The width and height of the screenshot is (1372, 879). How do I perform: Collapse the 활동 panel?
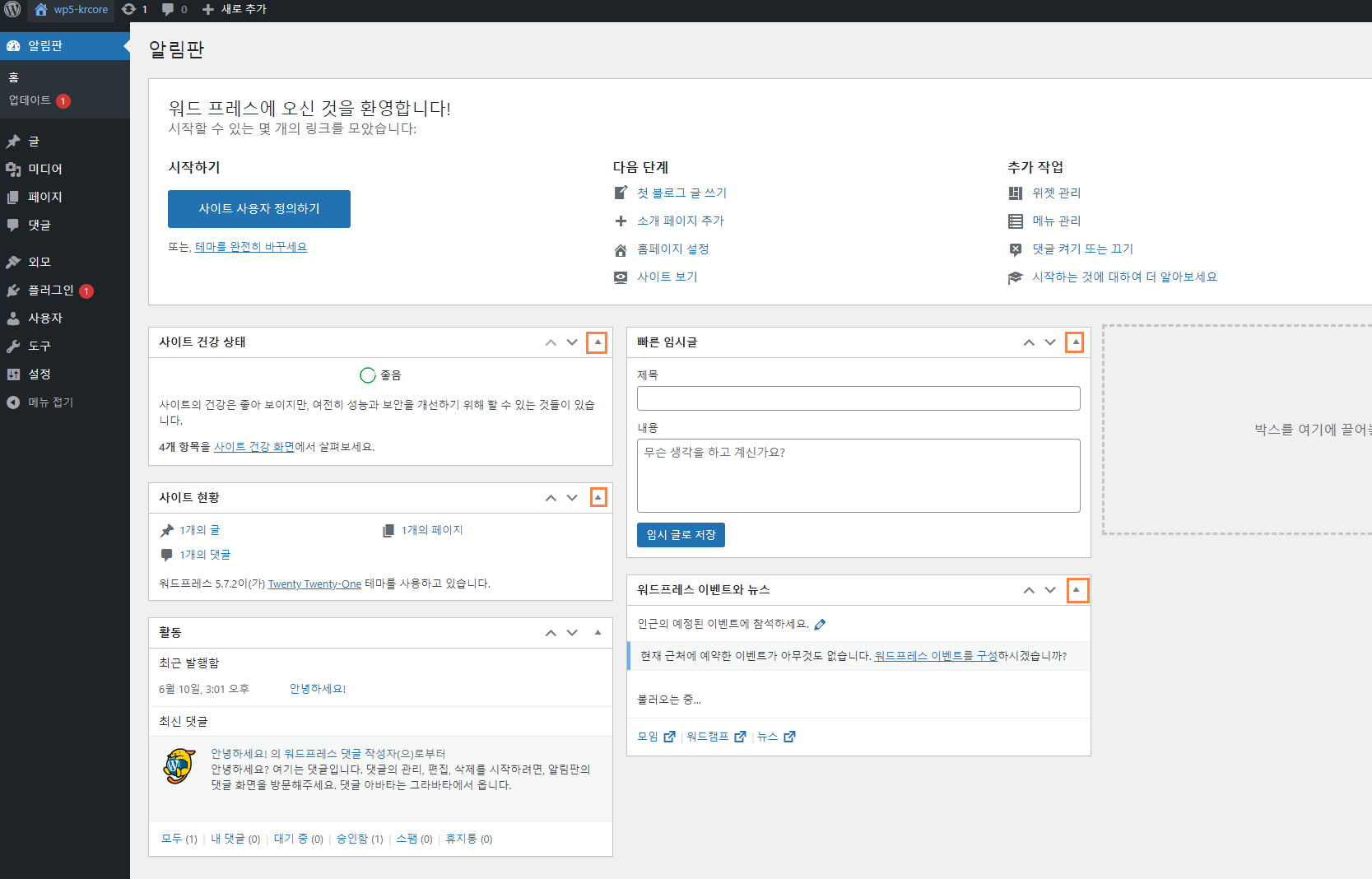(x=598, y=633)
